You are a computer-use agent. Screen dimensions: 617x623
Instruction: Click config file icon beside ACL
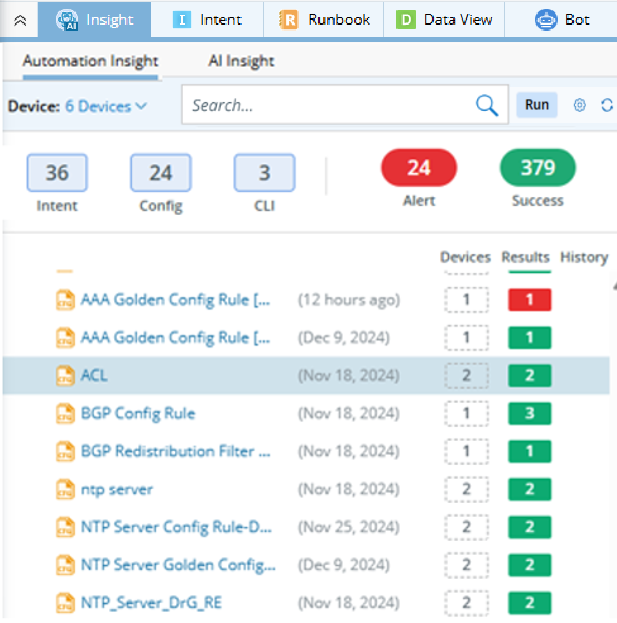65,375
